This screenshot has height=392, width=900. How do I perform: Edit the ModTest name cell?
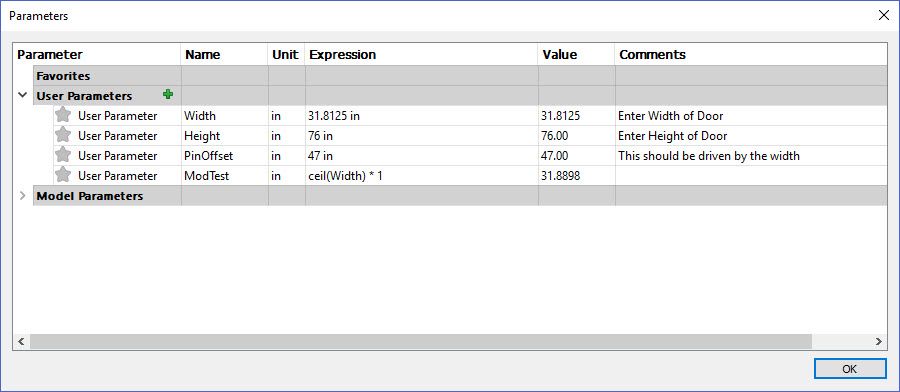(x=224, y=176)
